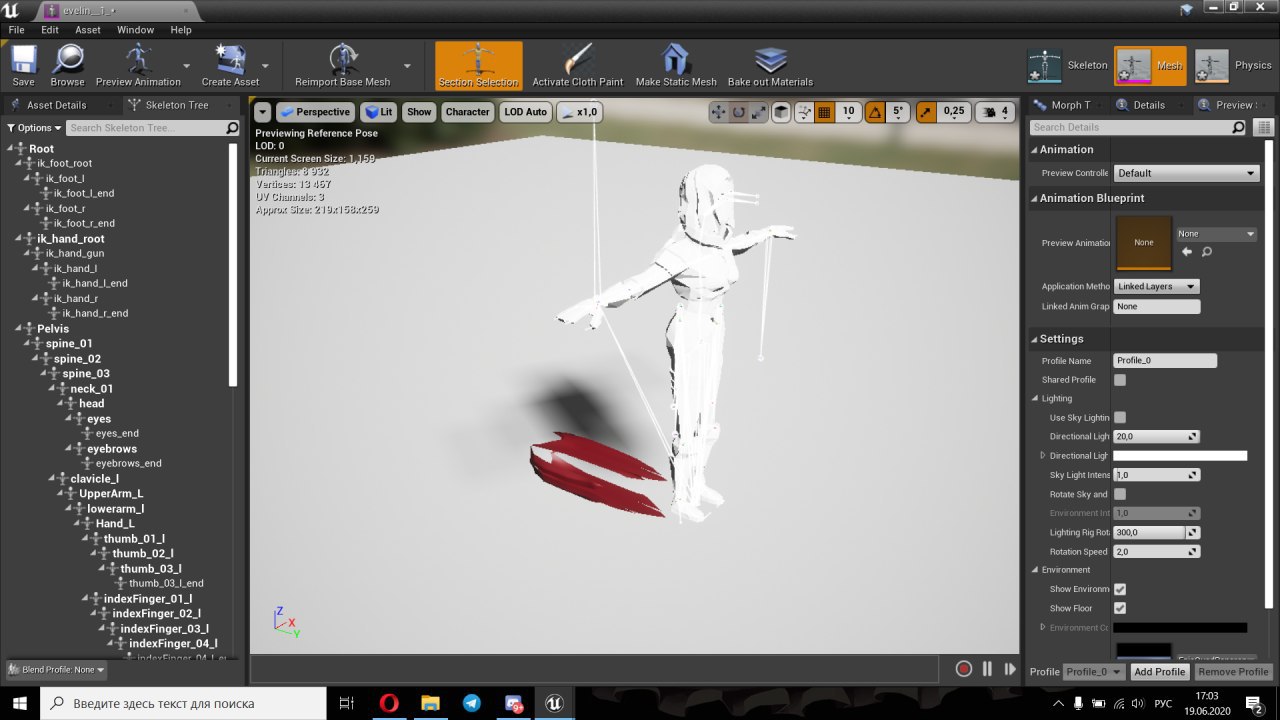Click the browse-to-asset magnifier under Preview Animation
The height and width of the screenshot is (720, 1280).
pos(1207,252)
